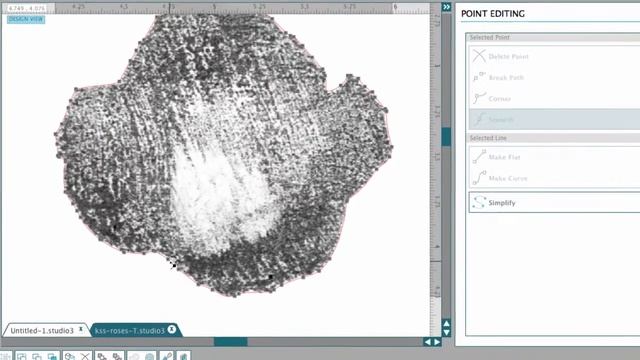This screenshot has width=640, height=360.
Task: Click the scroll right arrow
Action: pos(437,342)
